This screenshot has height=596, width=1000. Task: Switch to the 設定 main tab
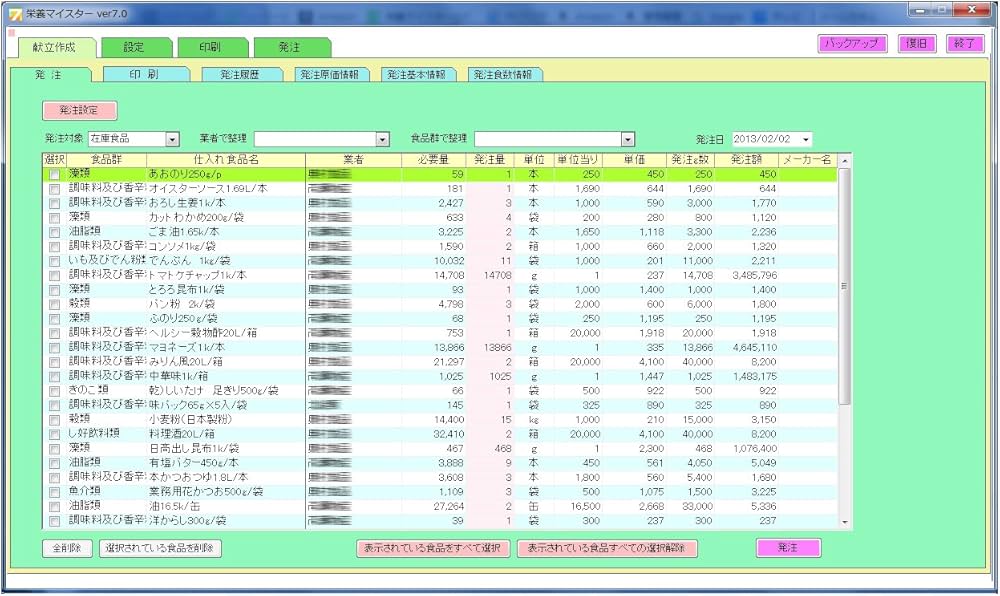pyautogui.click(x=134, y=47)
